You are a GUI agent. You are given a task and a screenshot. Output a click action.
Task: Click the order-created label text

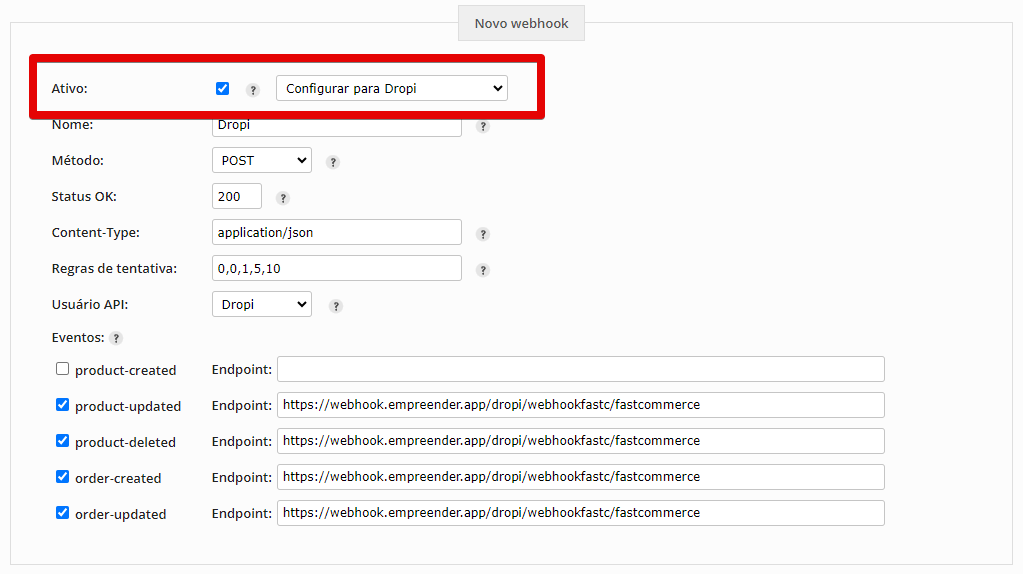coord(118,479)
